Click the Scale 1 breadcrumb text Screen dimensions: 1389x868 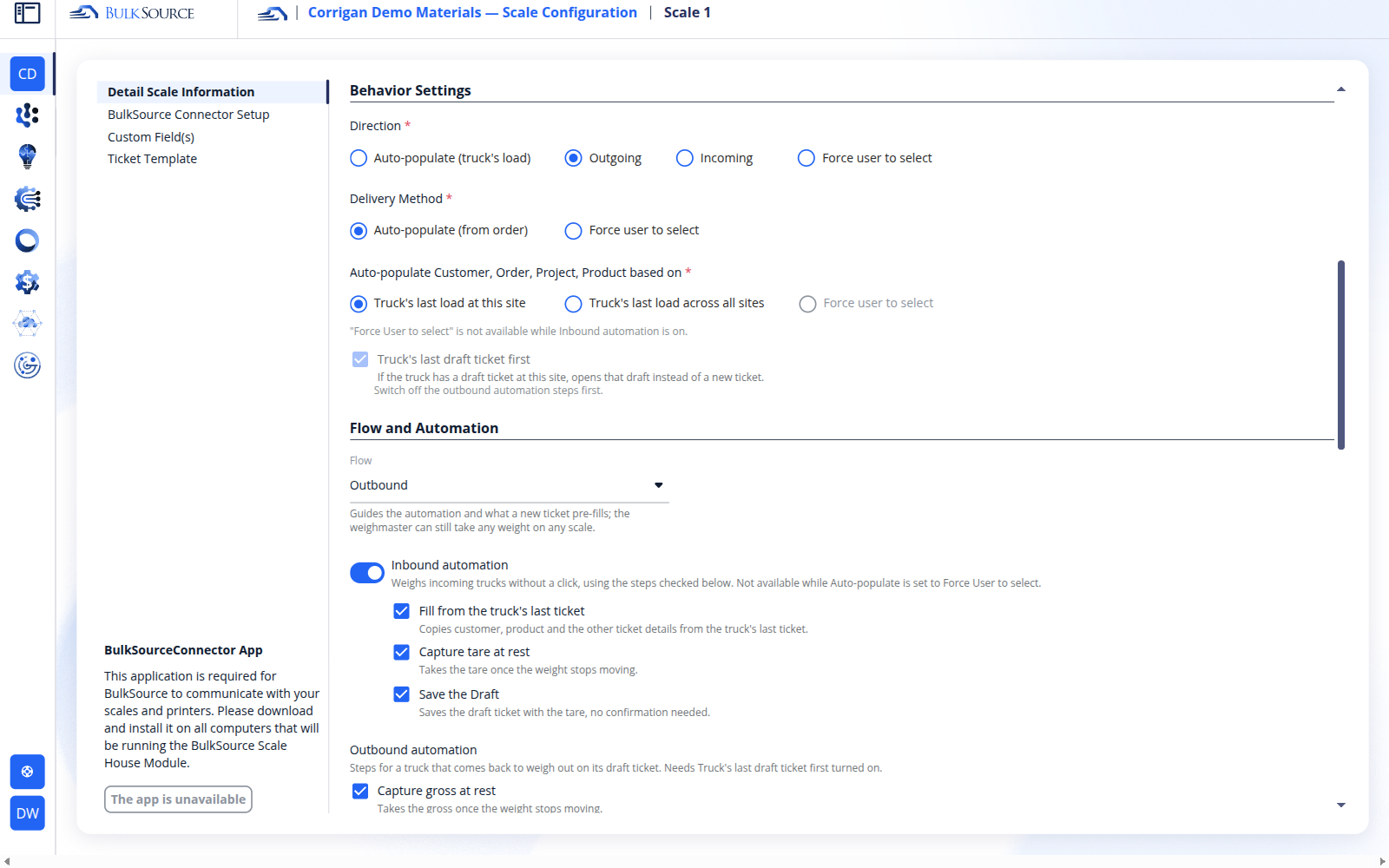[688, 13]
